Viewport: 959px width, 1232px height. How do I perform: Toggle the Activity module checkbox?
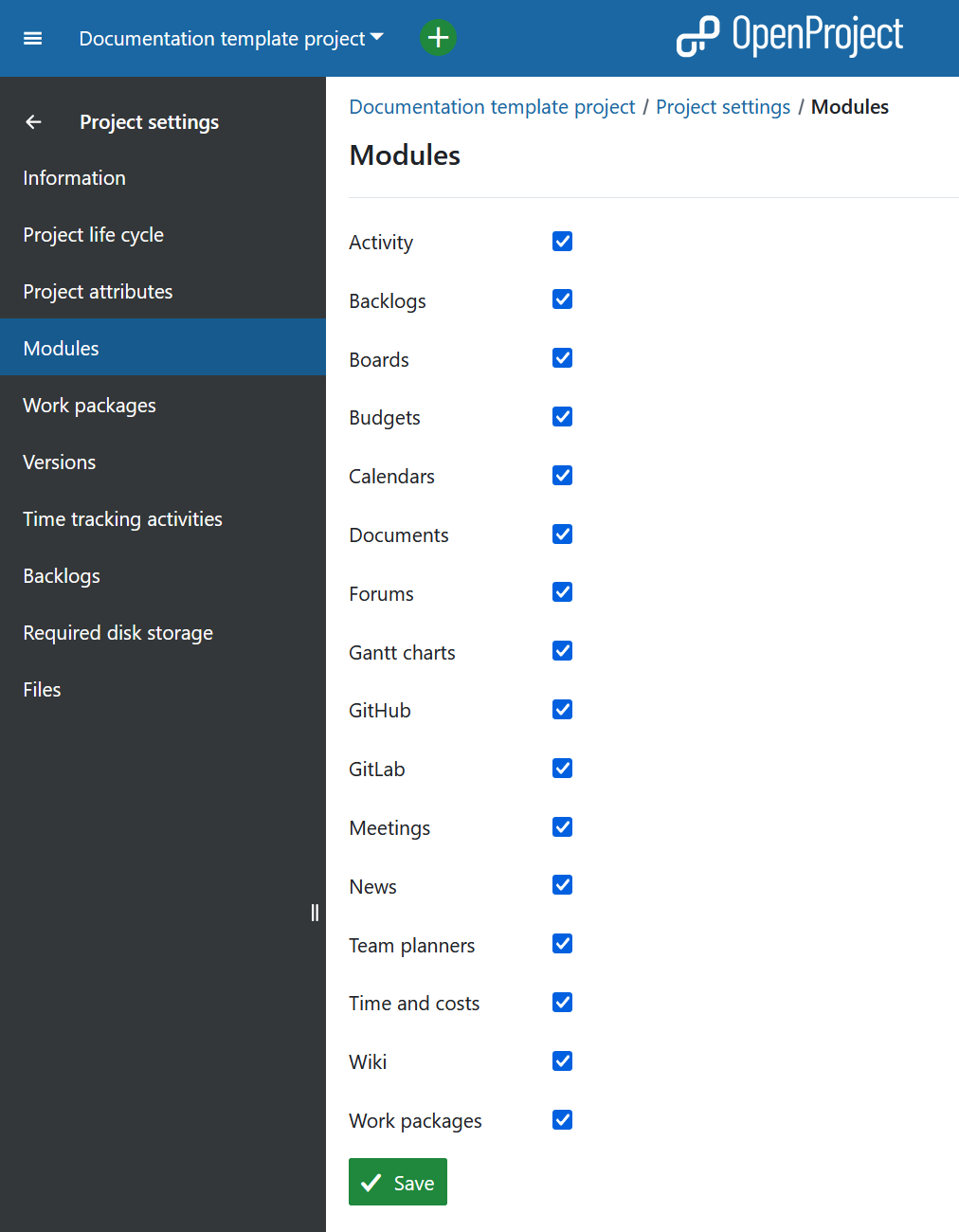(x=563, y=242)
